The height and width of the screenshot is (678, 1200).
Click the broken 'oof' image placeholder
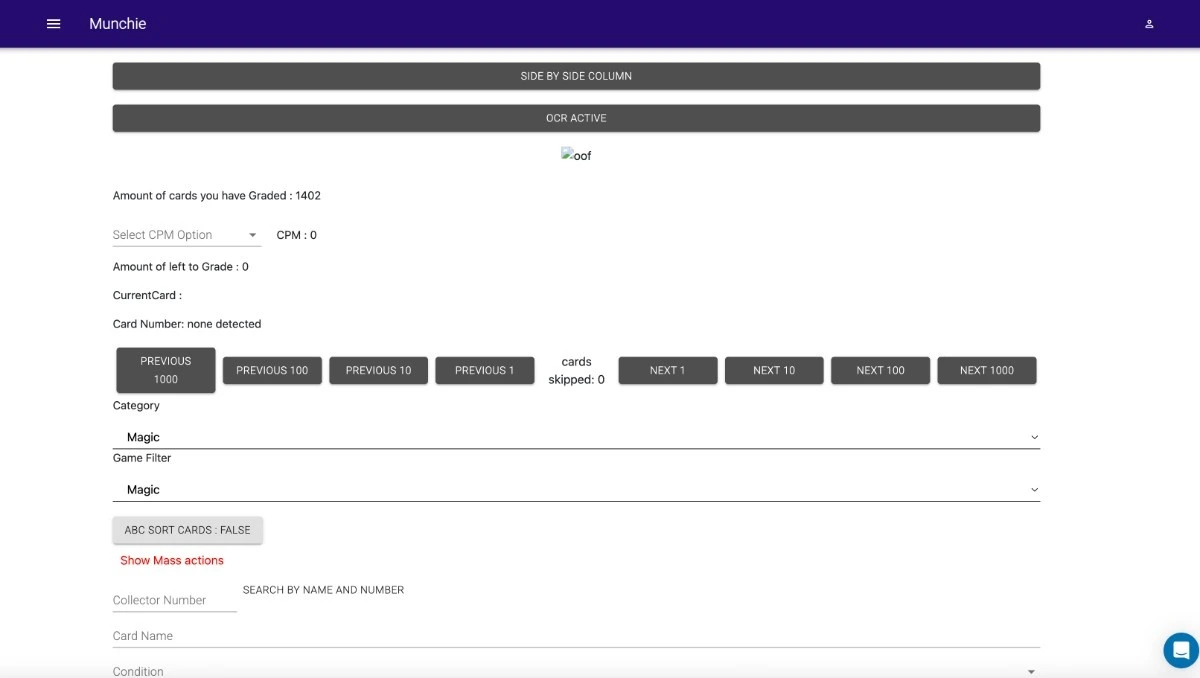577,154
